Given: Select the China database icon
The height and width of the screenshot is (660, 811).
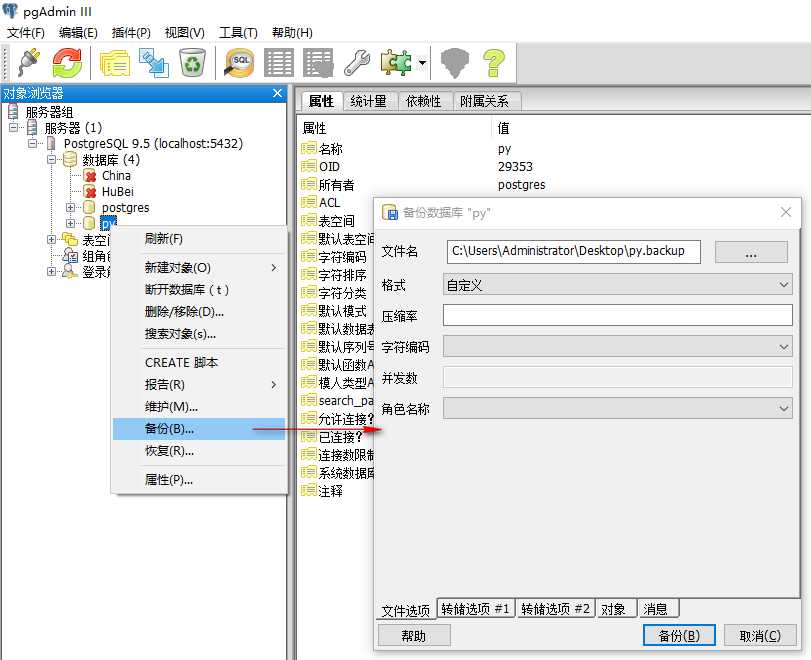Looking at the screenshot, I should tap(90, 176).
